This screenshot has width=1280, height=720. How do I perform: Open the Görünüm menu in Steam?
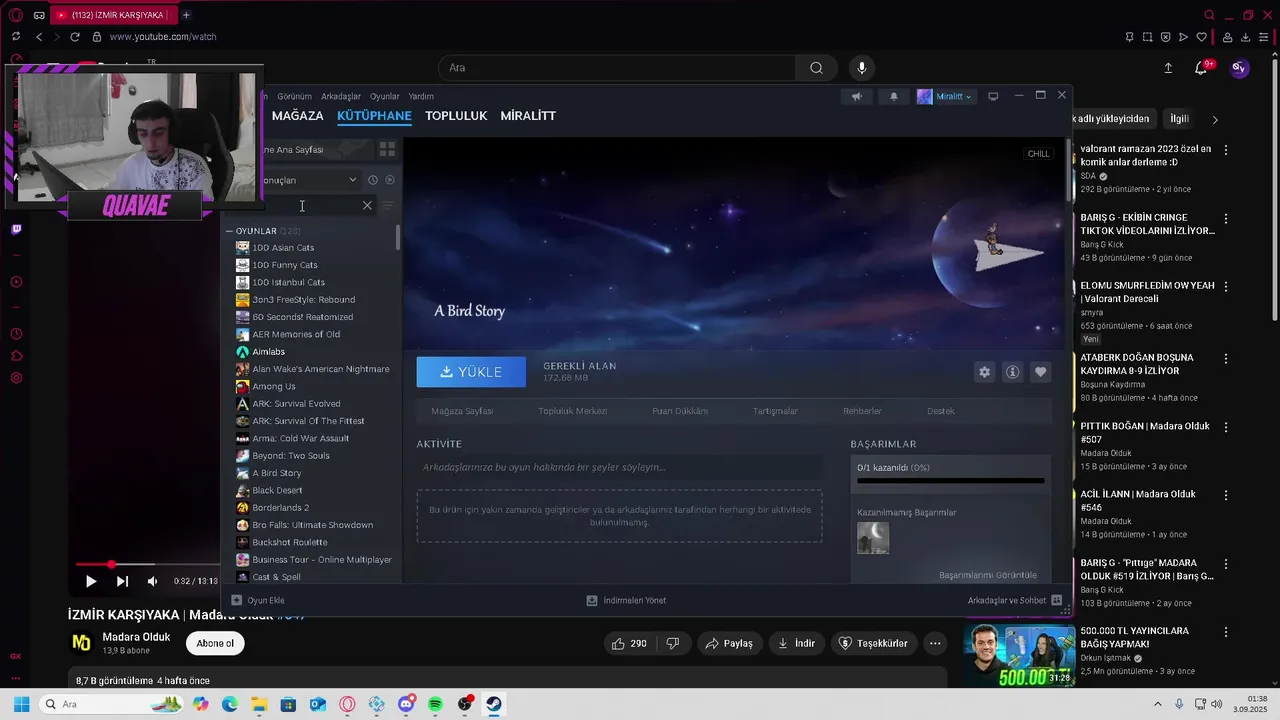click(295, 97)
